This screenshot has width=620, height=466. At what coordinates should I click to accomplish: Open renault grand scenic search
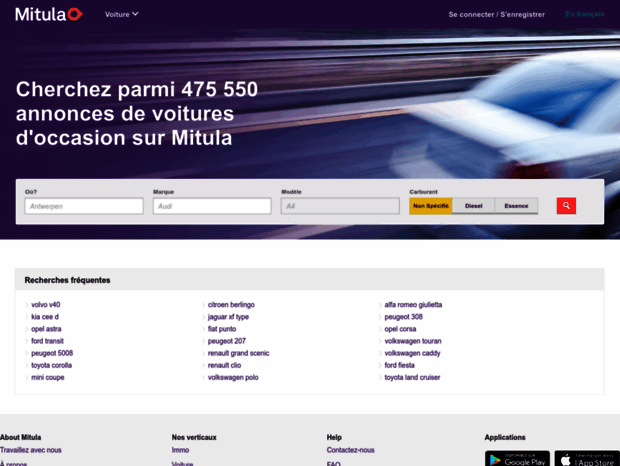tap(238, 353)
